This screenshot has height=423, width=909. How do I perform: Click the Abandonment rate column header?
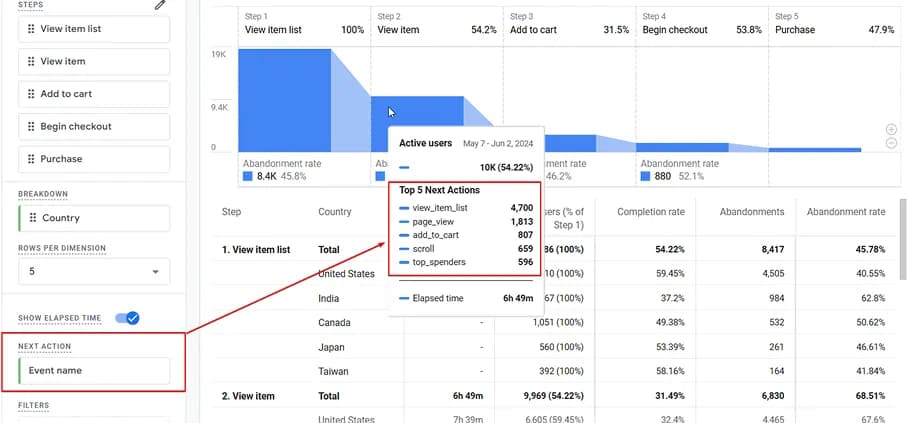846,212
